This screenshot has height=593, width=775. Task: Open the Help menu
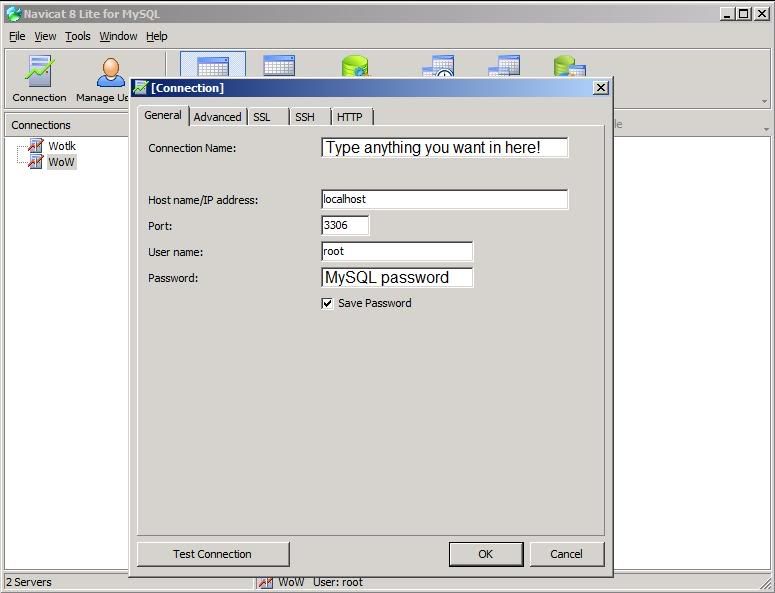(157, 36)
